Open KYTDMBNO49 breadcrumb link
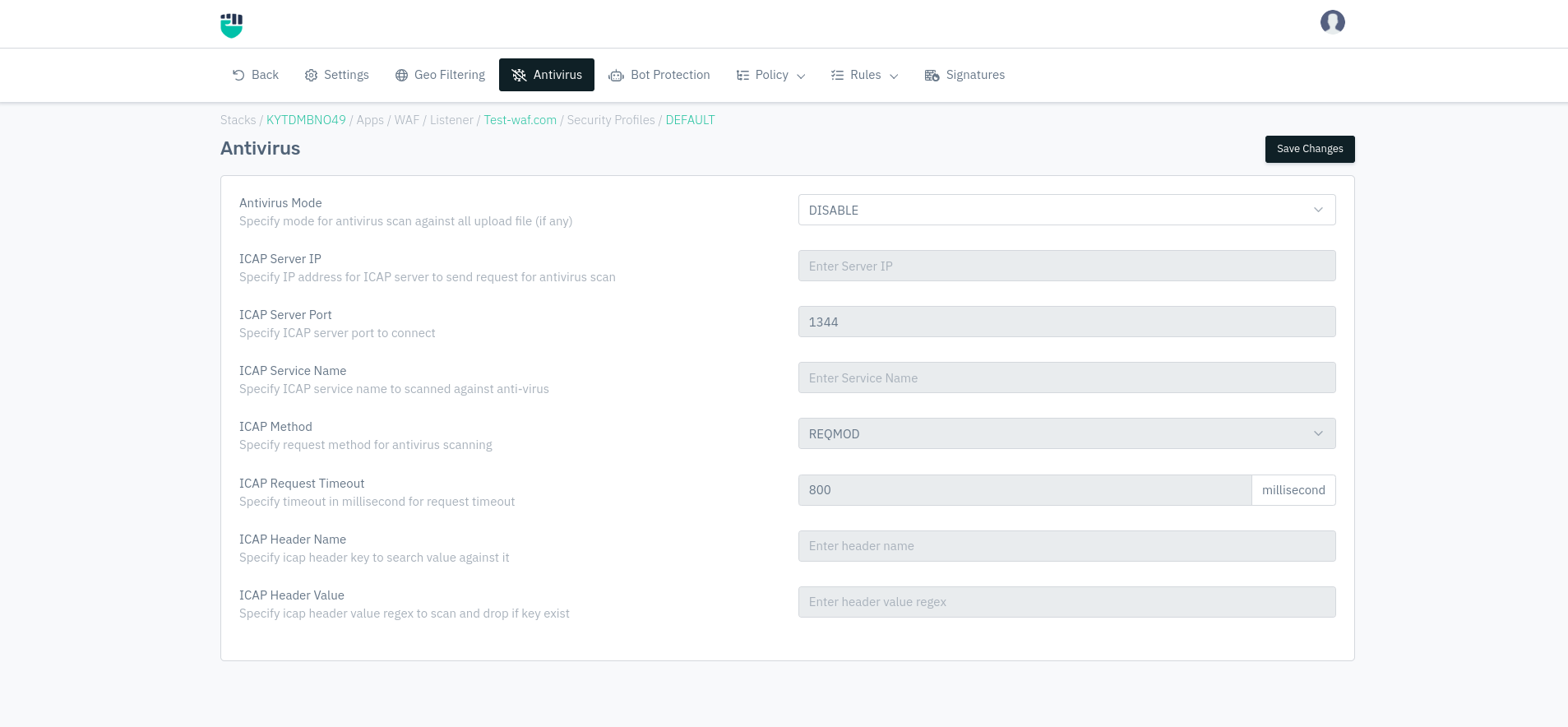The width and height of the screenshot is (1568, 727). (x=306, y=120)
